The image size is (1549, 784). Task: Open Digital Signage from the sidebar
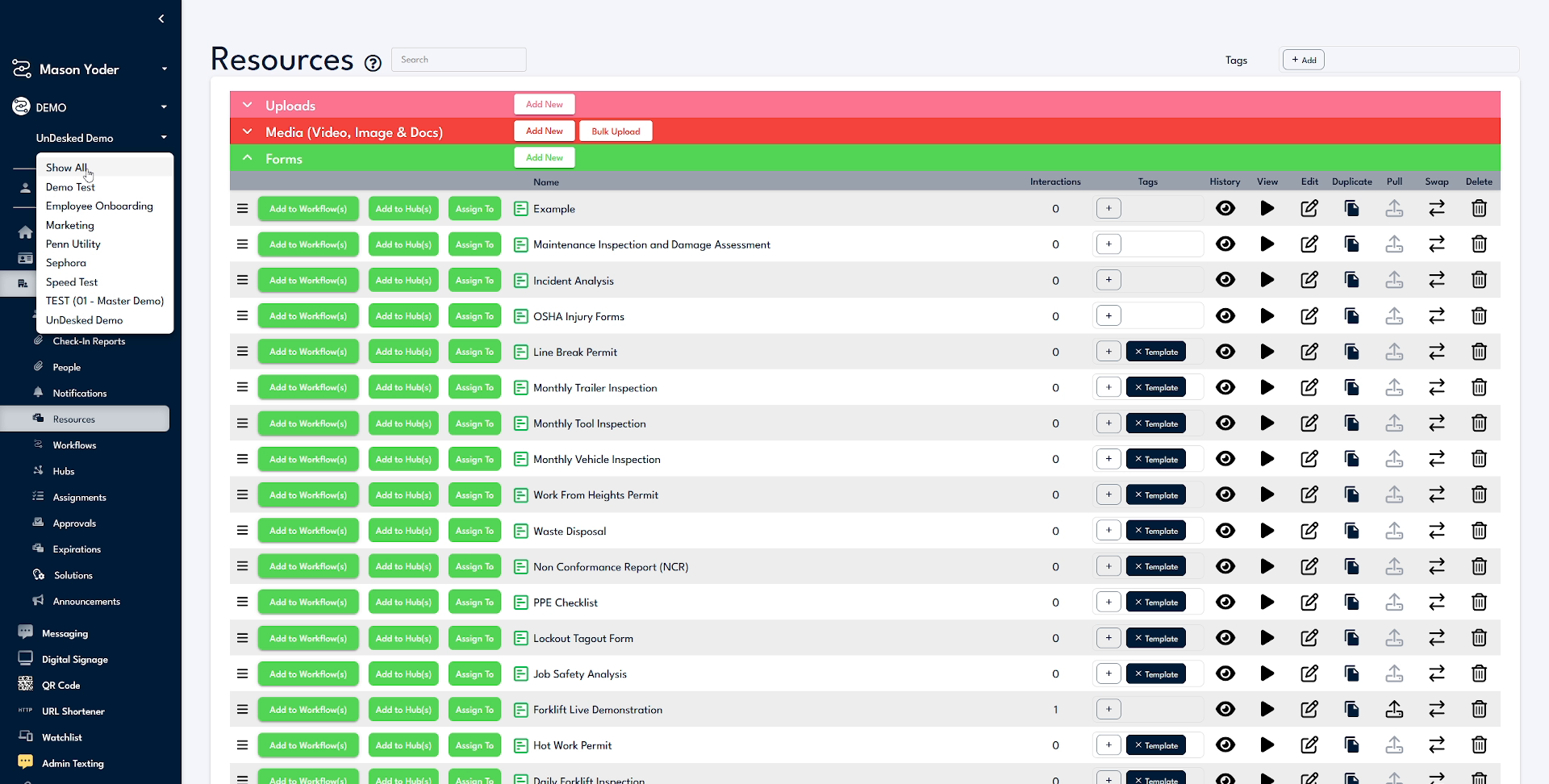click(73, 659)
